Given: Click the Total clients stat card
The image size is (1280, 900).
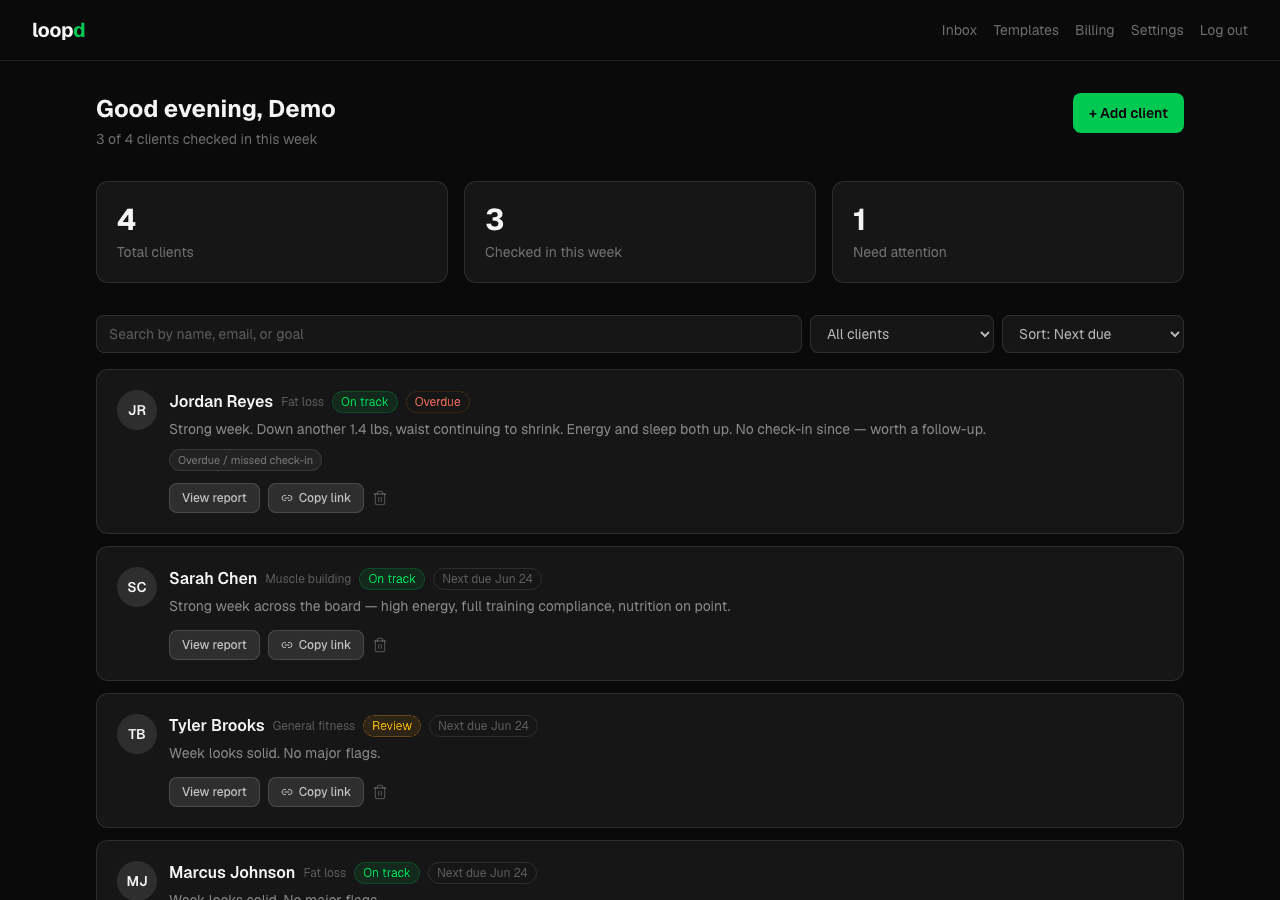Looking at the screenshot, I should click(x=272, y=232).
